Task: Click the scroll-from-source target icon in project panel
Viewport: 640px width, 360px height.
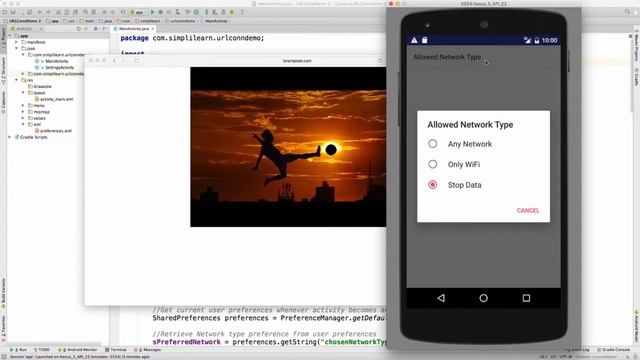Action: (x=79, y=29)
